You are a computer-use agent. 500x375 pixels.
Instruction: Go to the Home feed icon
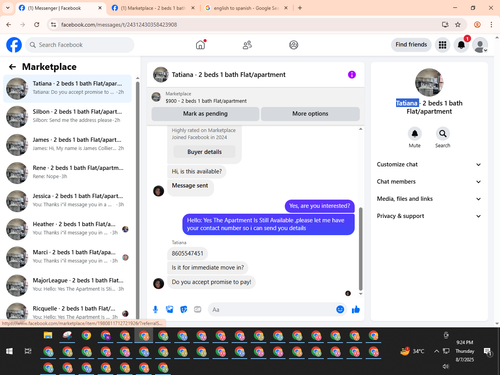pos(200,45)
